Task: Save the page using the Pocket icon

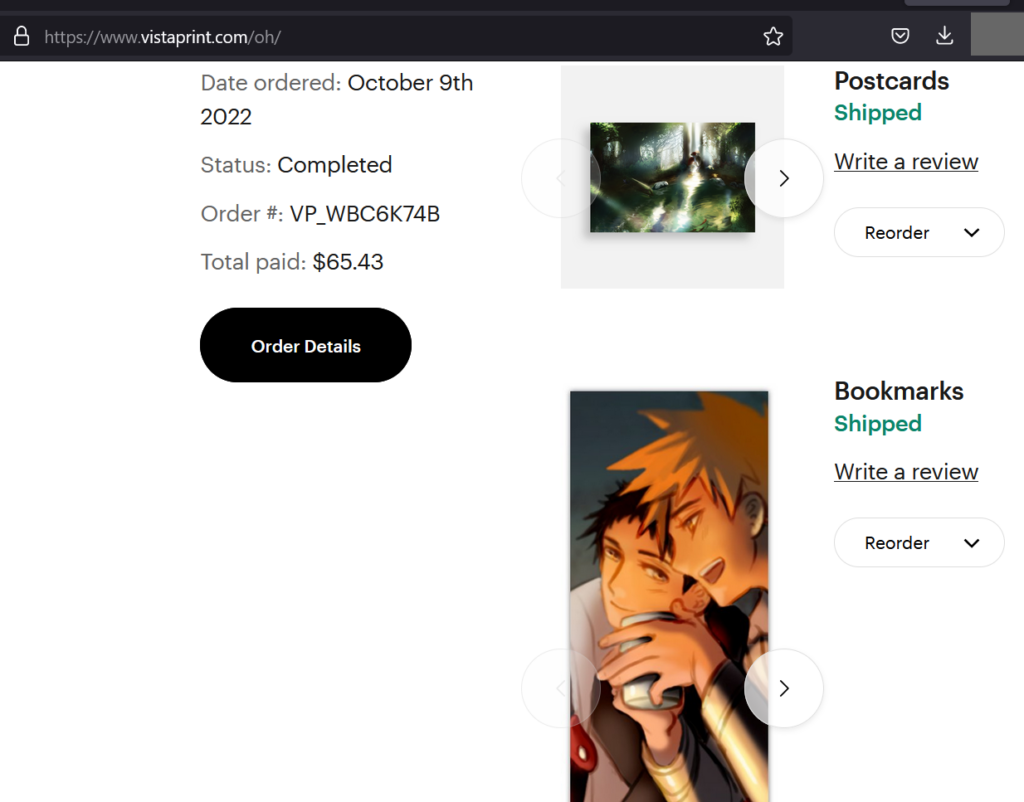Action: point(899,35)
